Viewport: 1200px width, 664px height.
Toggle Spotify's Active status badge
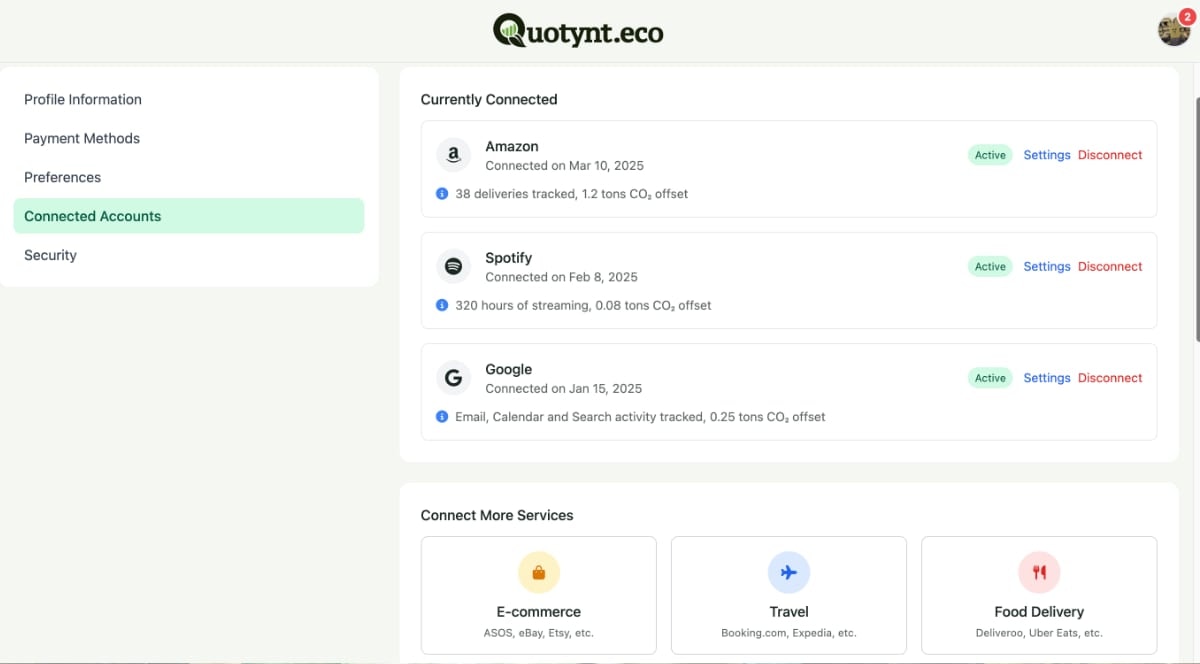(989, 266)
